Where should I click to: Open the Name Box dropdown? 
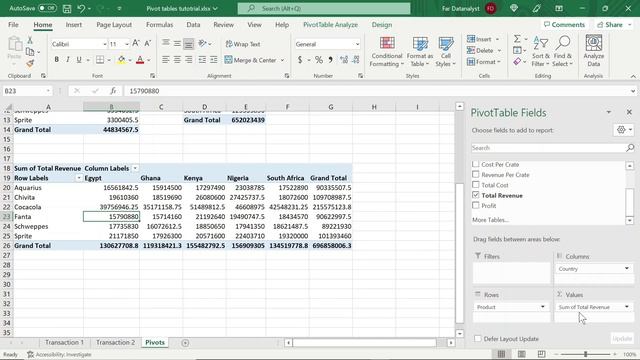pos(48,91)
